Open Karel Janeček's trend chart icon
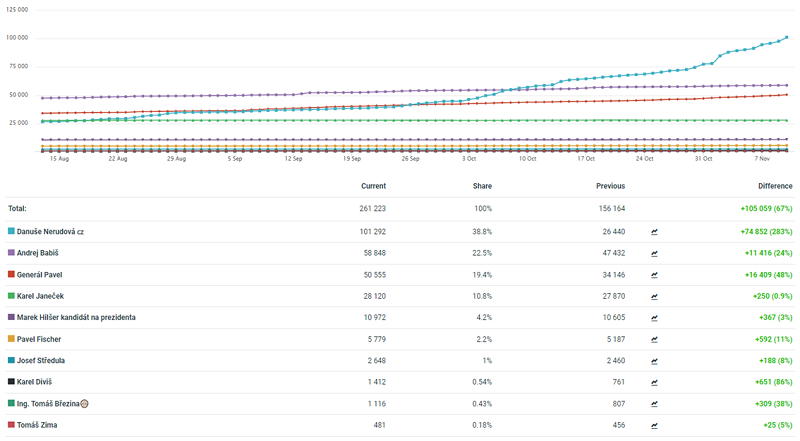The image size is (800, 441). tap(654, 296)
